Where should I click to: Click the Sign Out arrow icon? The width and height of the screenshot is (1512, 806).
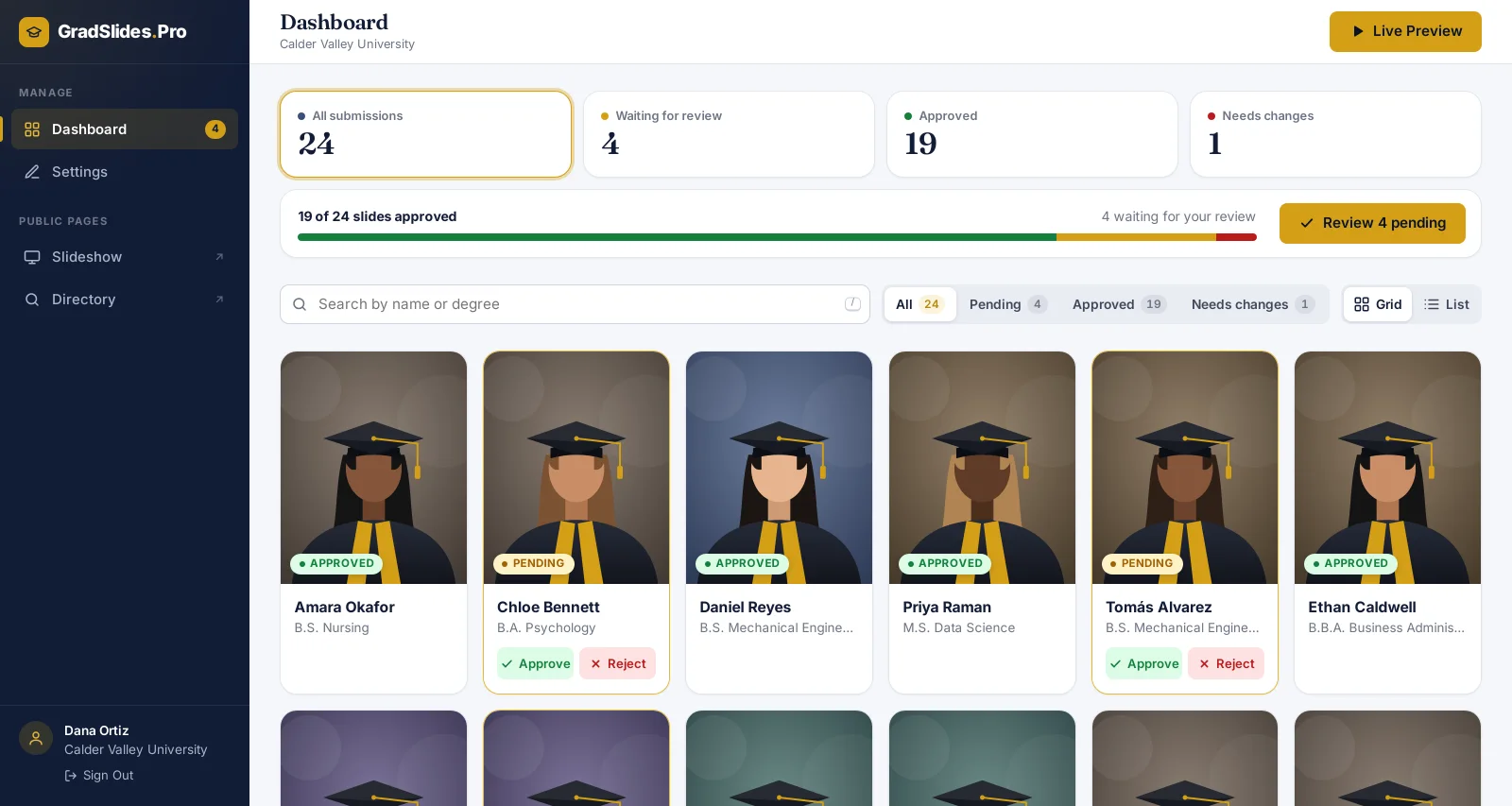pos(71,776)
